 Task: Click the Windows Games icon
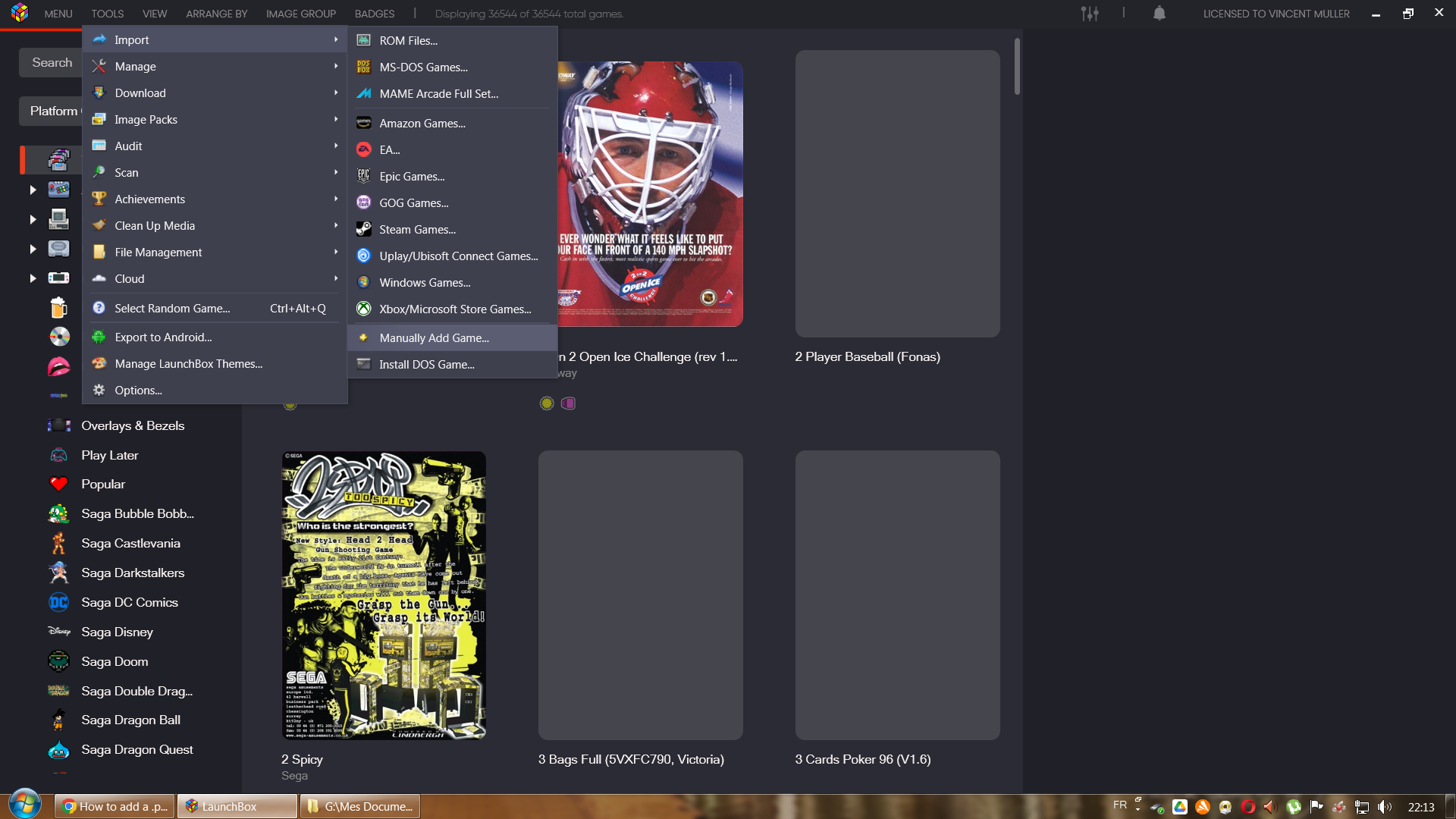pos(364,282)
